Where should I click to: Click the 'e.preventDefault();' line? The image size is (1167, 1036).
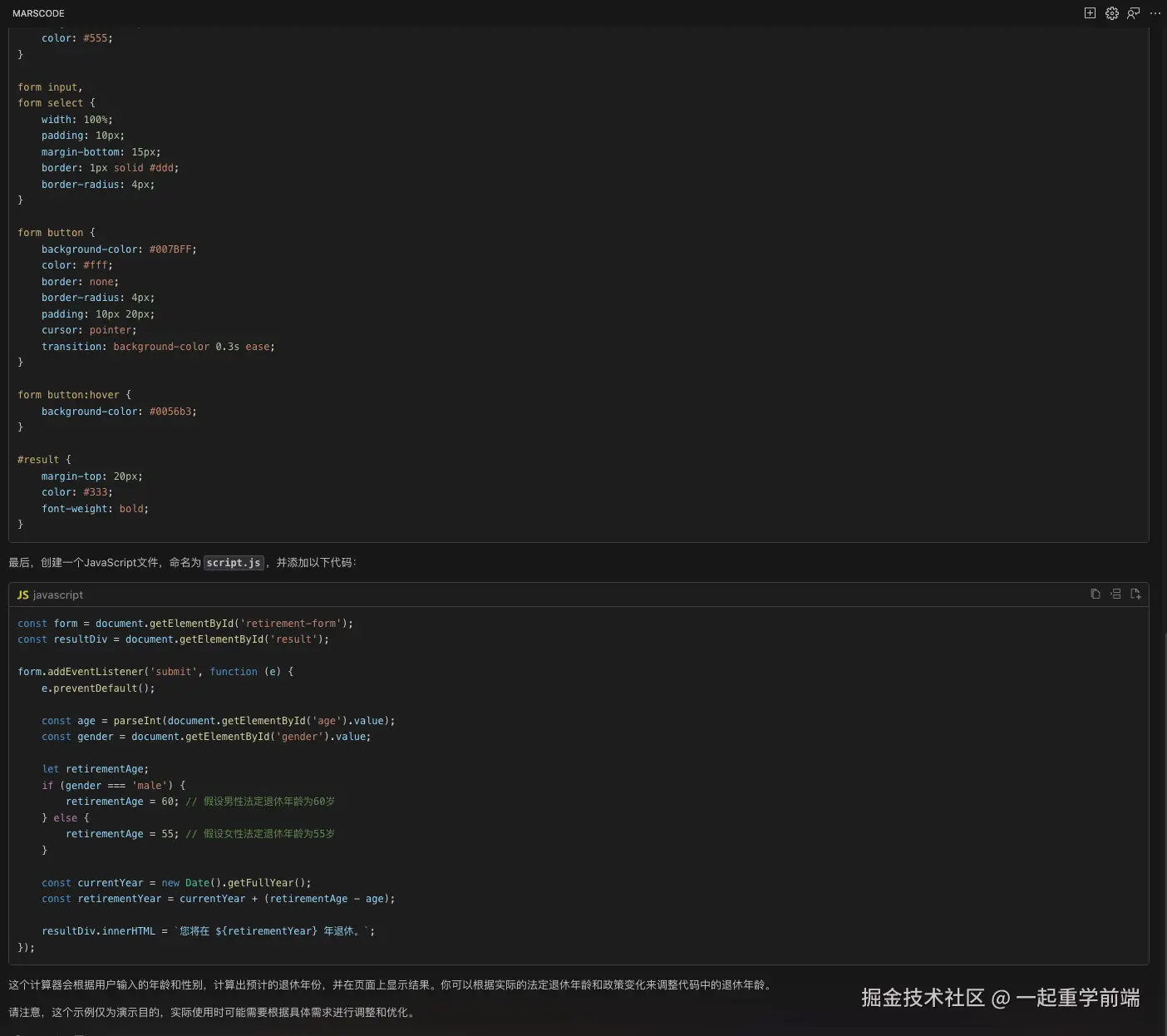click(98, 688)
